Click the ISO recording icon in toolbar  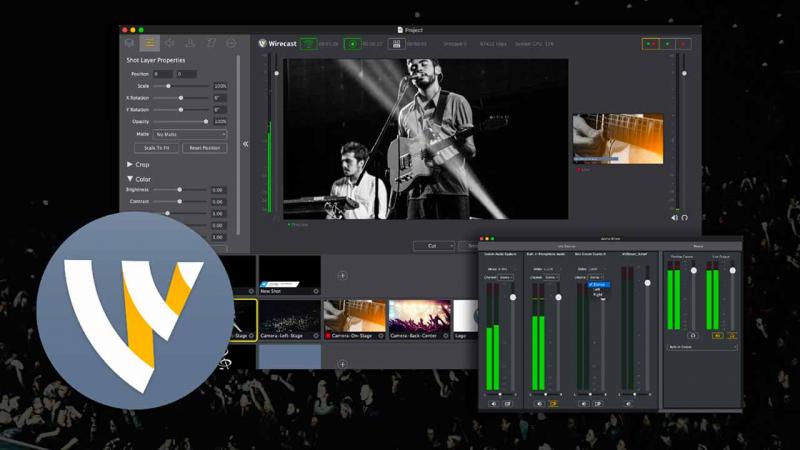click(396, 44)
